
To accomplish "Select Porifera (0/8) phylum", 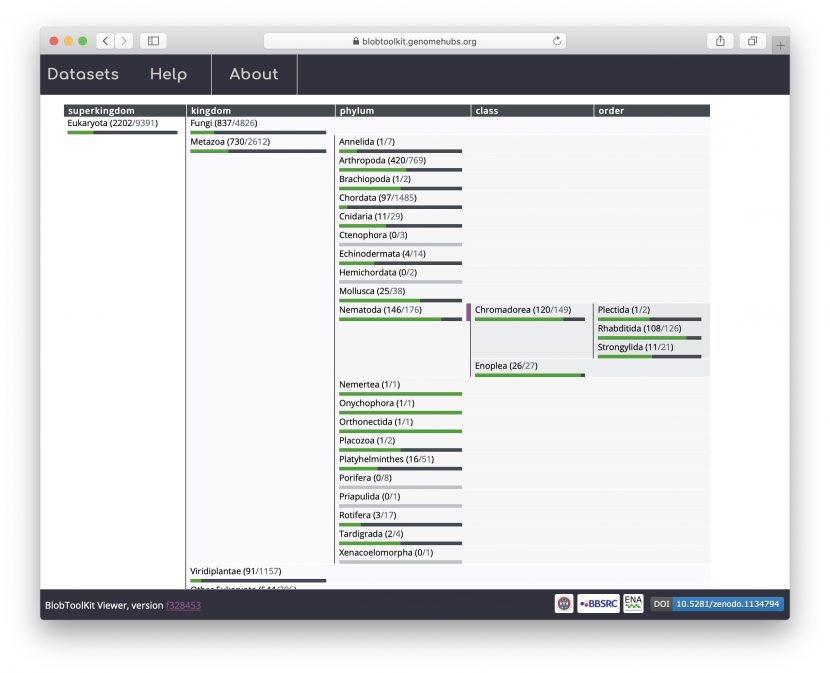I will pyautogui.click(x=365, y=478).
